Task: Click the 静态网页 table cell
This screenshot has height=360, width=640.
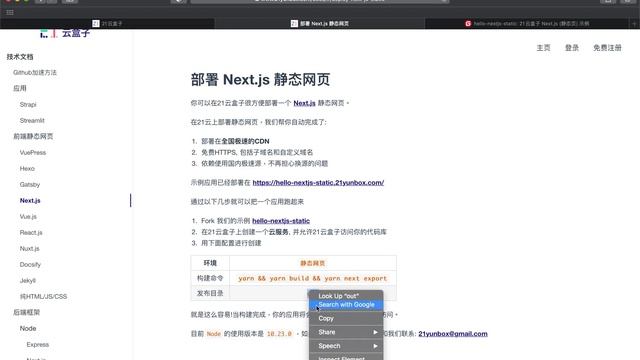Action: (x=313, y=263)
